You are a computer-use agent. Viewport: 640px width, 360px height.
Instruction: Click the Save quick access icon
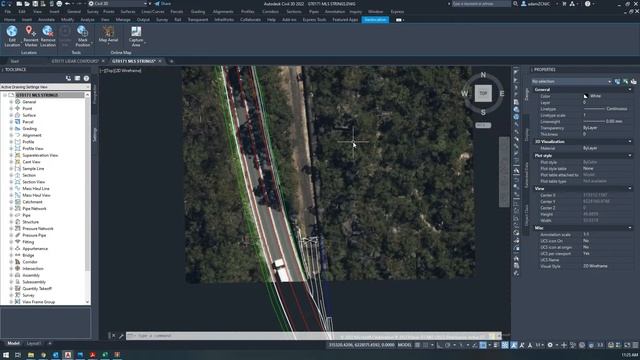point(35,4)
